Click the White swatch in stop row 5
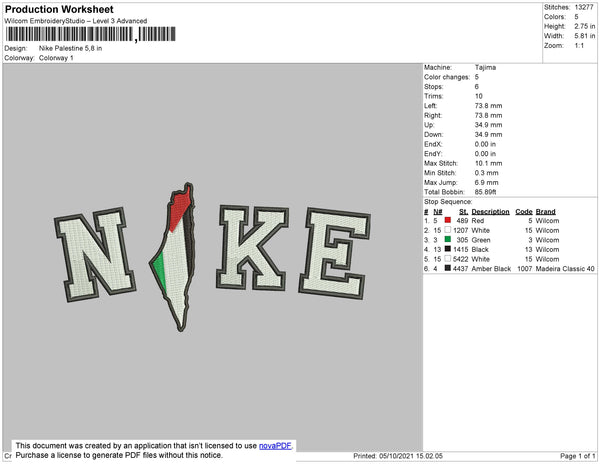 pyautogui.click(x=448, y=259)
